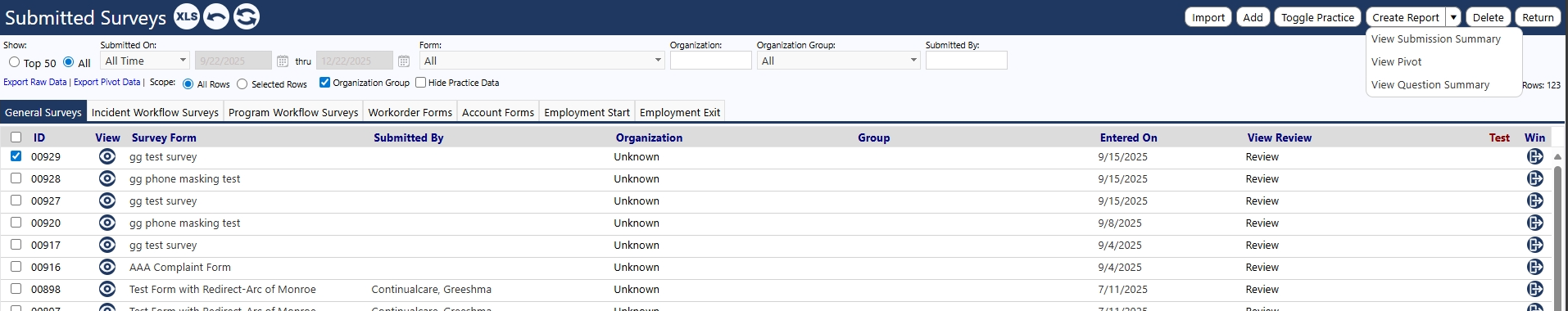Switch to the General Surveys tab
1568x311 pixels.
tap(43, 112)
